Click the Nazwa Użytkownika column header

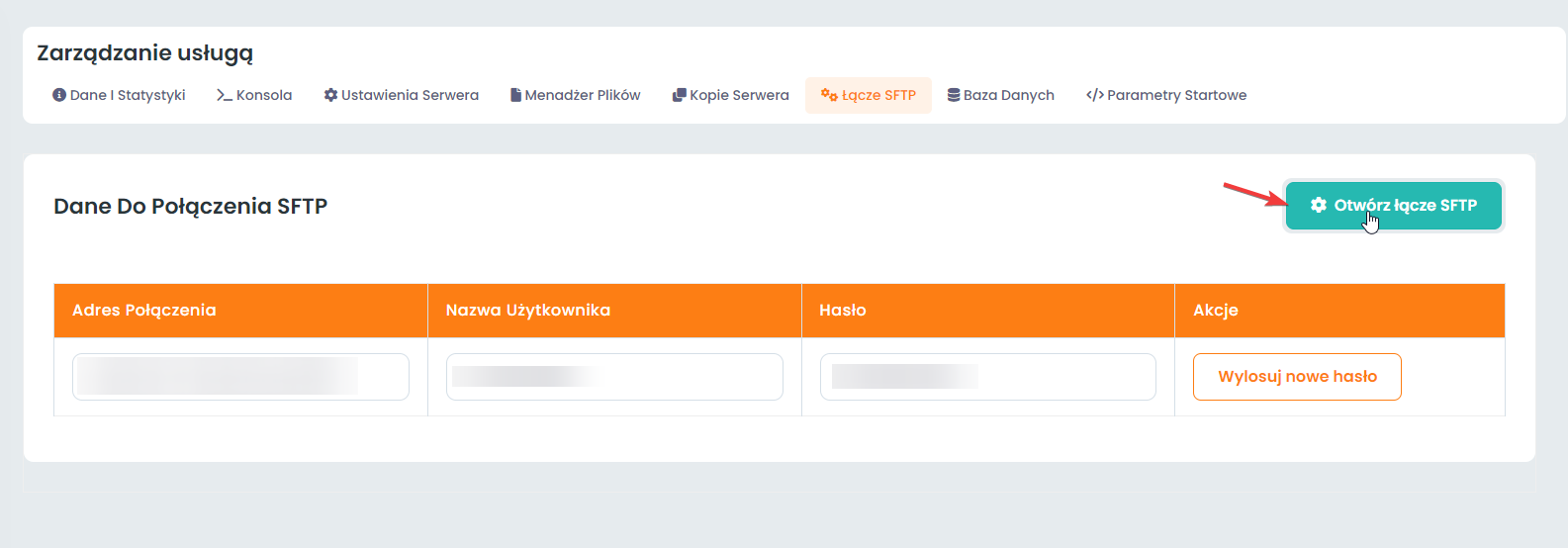click(x=527, y=311)
